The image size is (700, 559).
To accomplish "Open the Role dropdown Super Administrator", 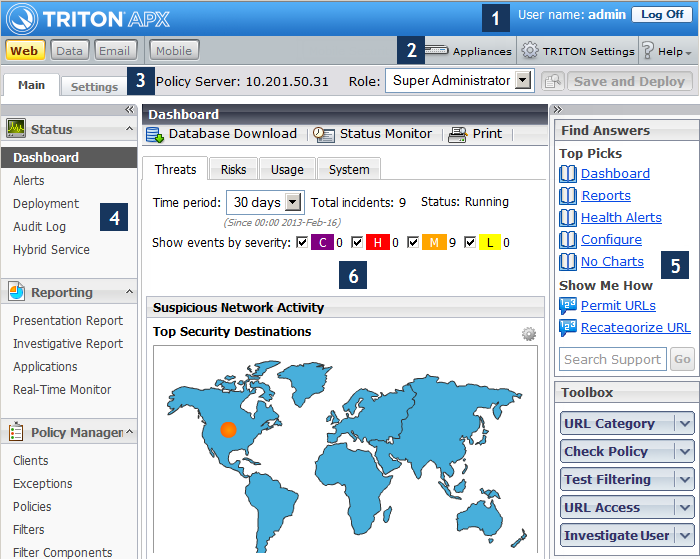I will [x=460, y=81].
